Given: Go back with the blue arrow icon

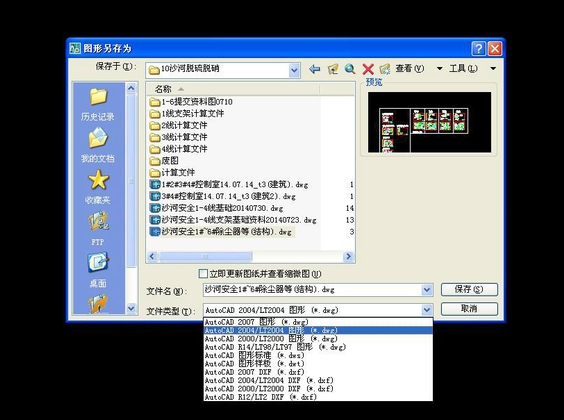Looking at the screenshot, I should click(314, 69).
